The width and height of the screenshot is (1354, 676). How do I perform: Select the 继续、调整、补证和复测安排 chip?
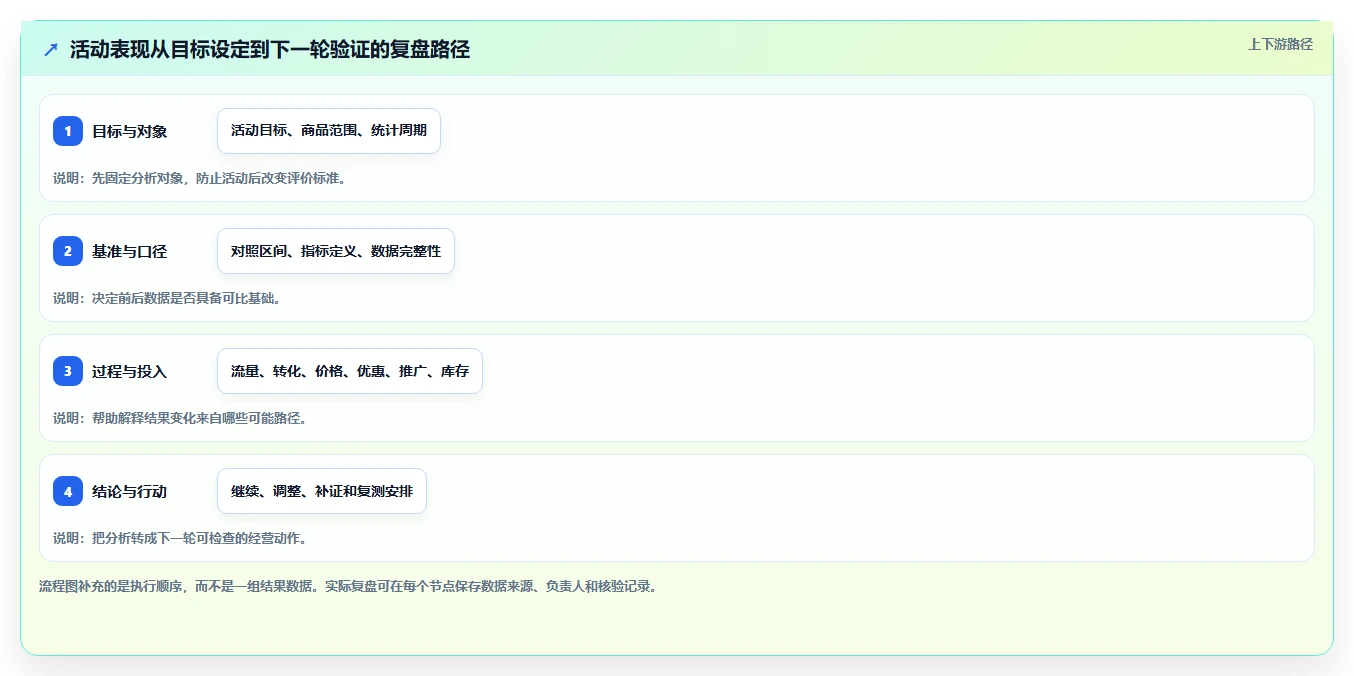click(322, 491)
